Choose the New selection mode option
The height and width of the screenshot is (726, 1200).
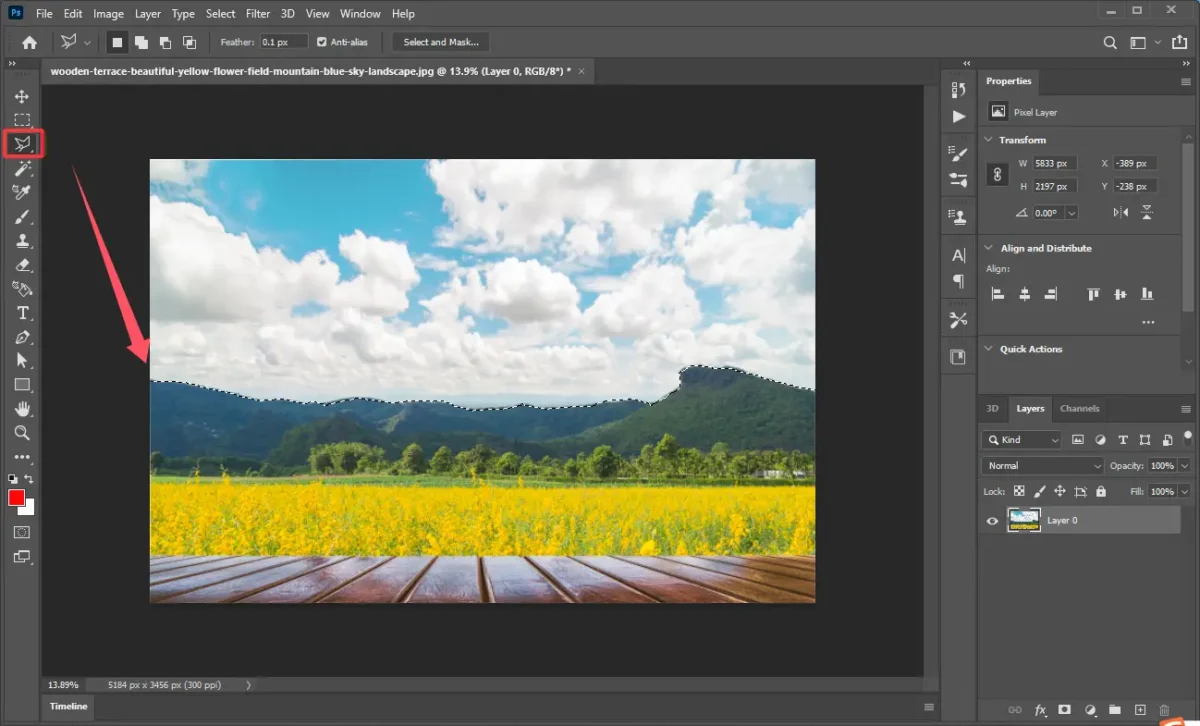click(117, 42)
